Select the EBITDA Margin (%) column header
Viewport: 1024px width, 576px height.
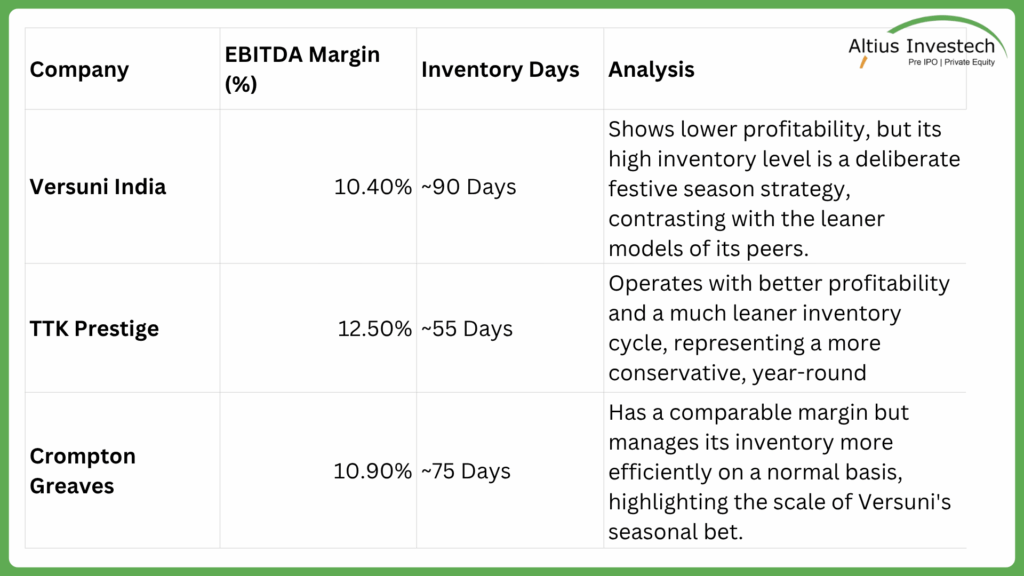[x=302, y=70]
